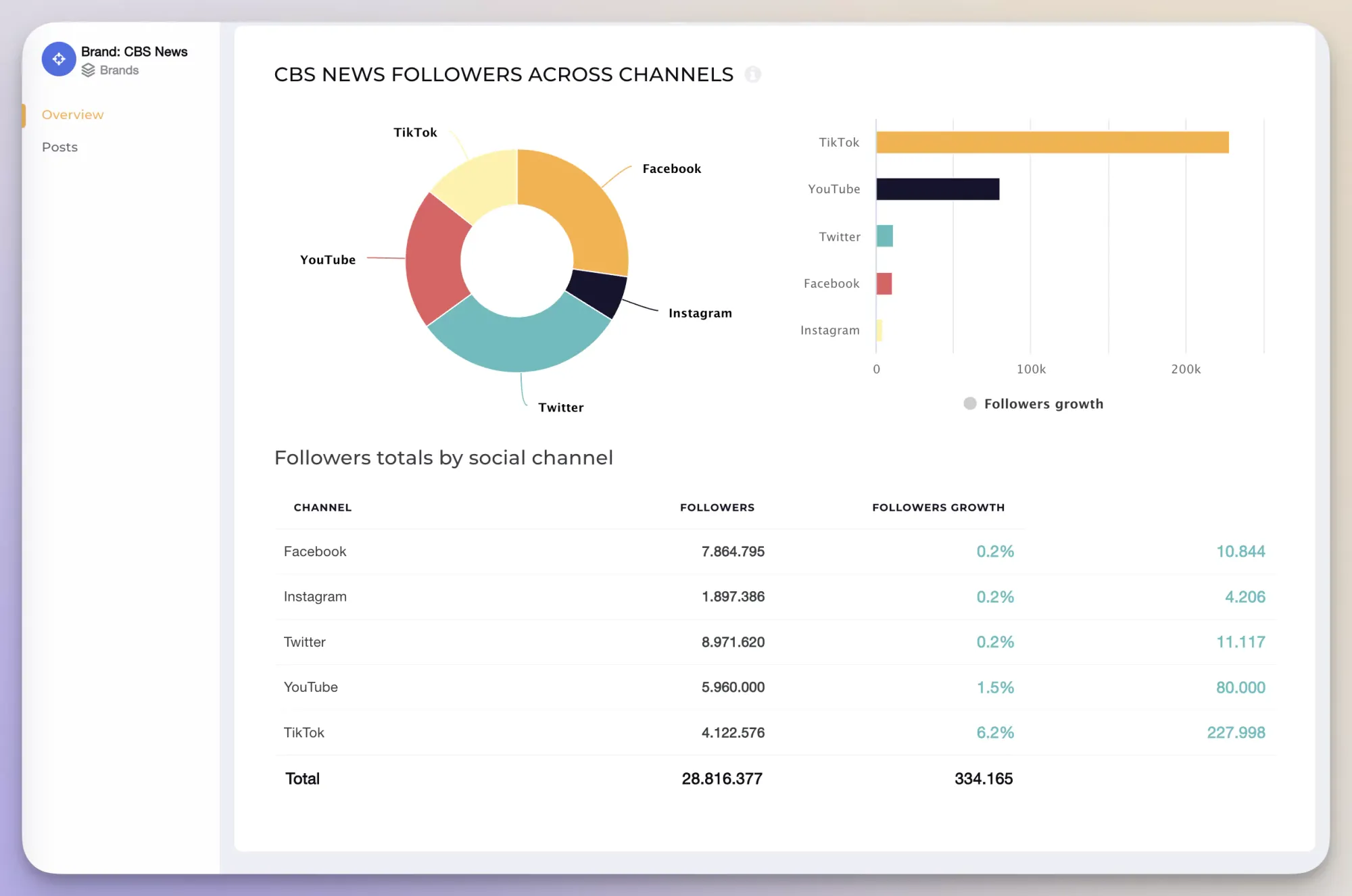Click the Facebook followers value 7.864.795
This screenshot has width=1352, height=896.
(x=733, y=551)
